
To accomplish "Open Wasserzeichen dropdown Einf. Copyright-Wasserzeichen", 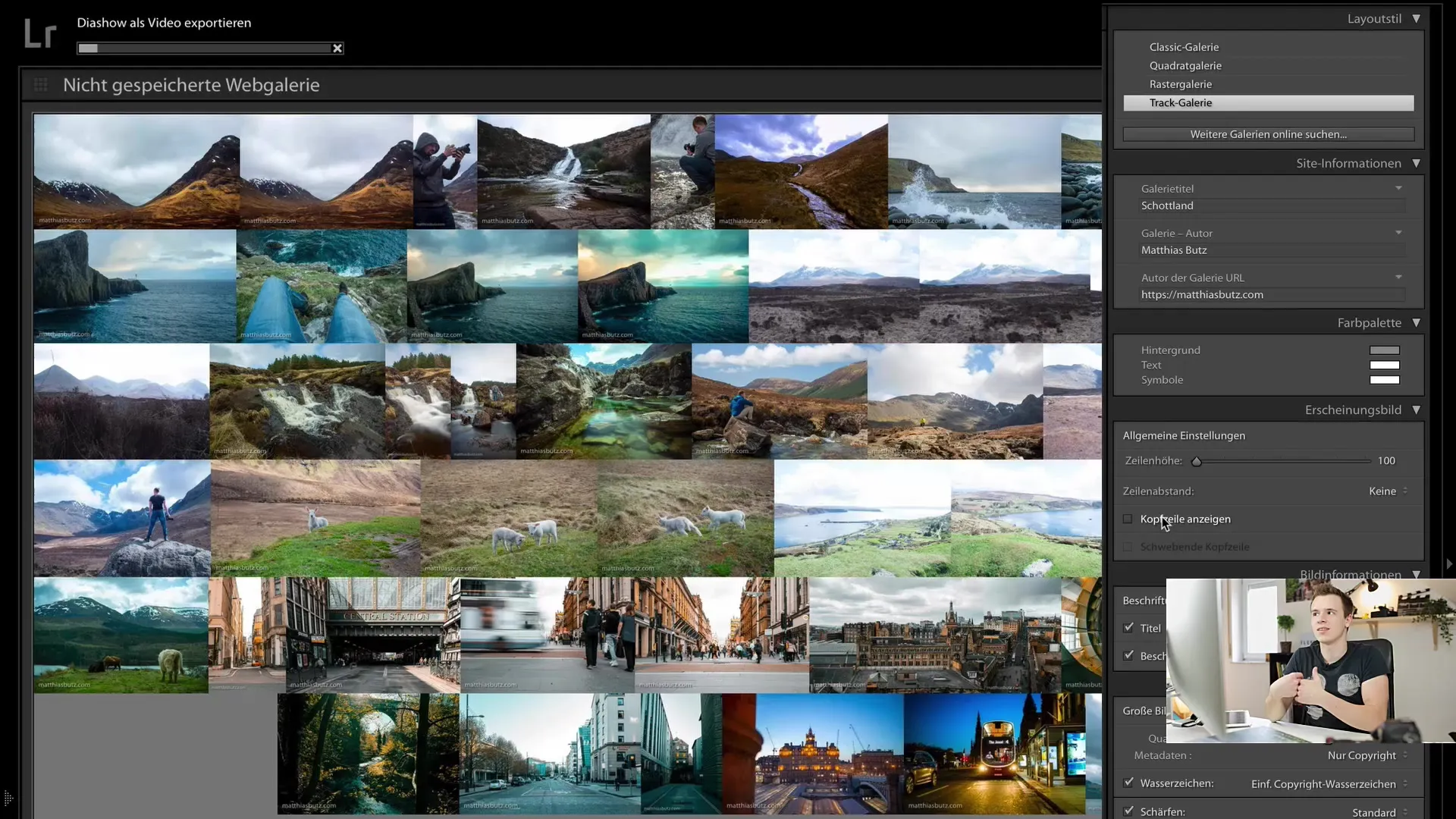I will coord(1329,784).
